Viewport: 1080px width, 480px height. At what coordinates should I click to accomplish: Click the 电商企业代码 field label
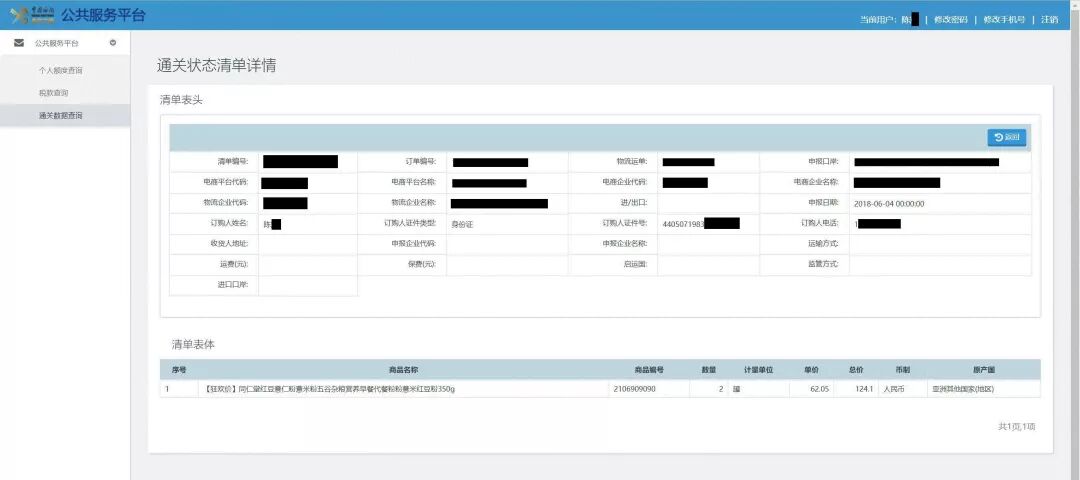pos(624,182)
